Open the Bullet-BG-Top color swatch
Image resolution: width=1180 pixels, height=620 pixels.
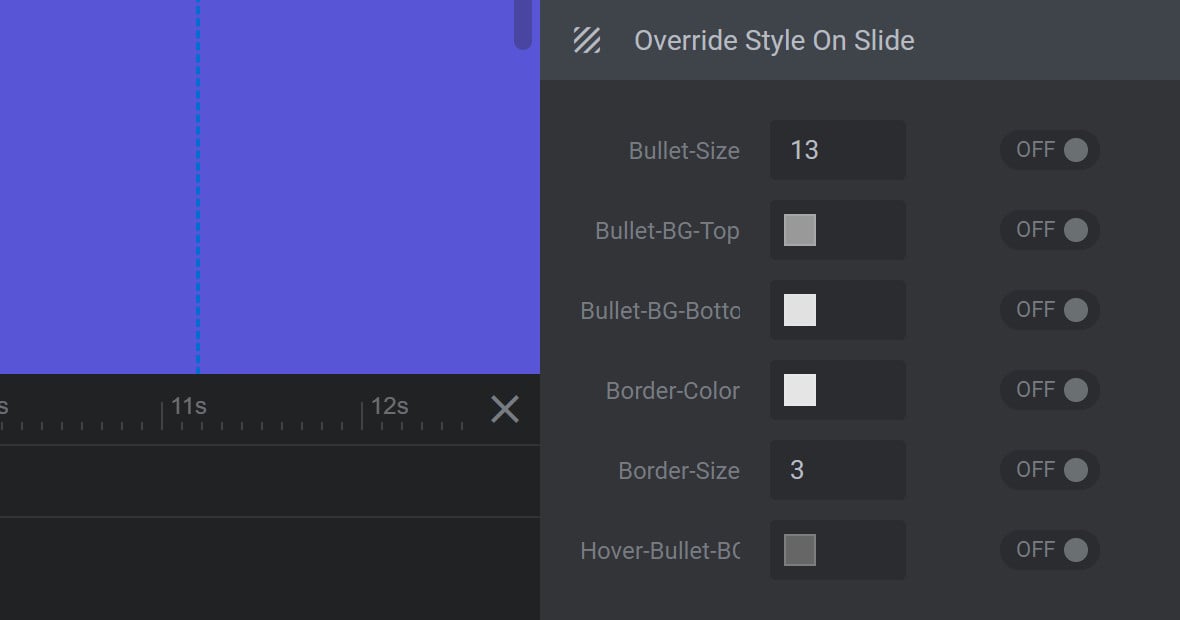(800, 230)
